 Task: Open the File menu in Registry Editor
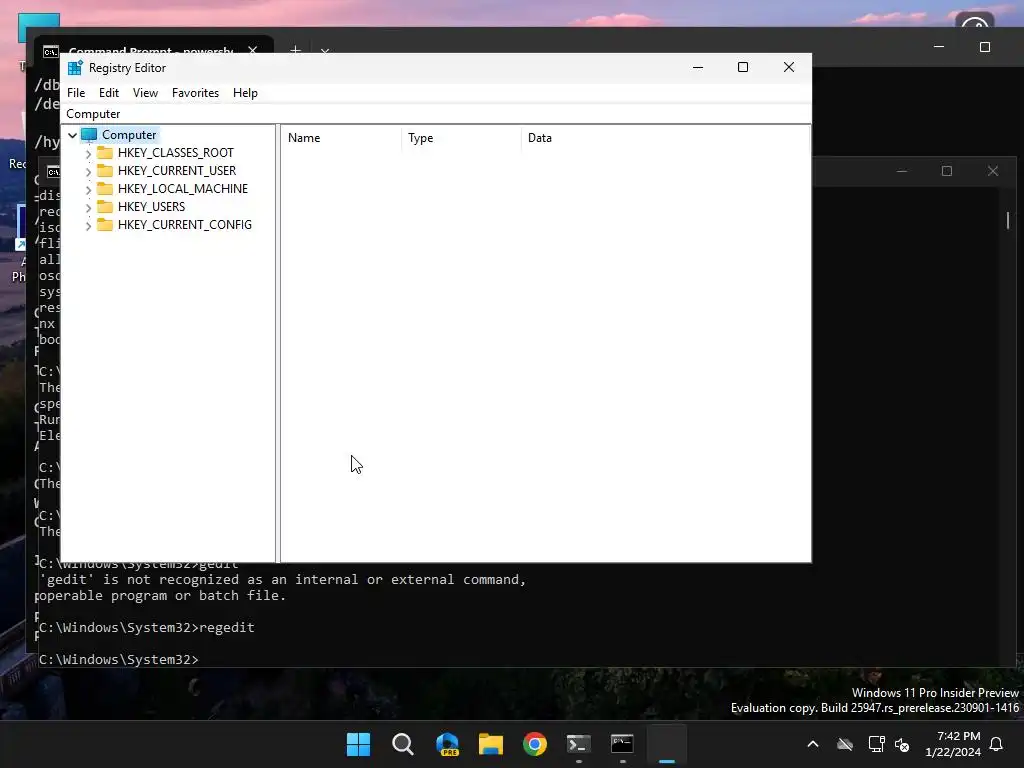click(x=76, y=93)
